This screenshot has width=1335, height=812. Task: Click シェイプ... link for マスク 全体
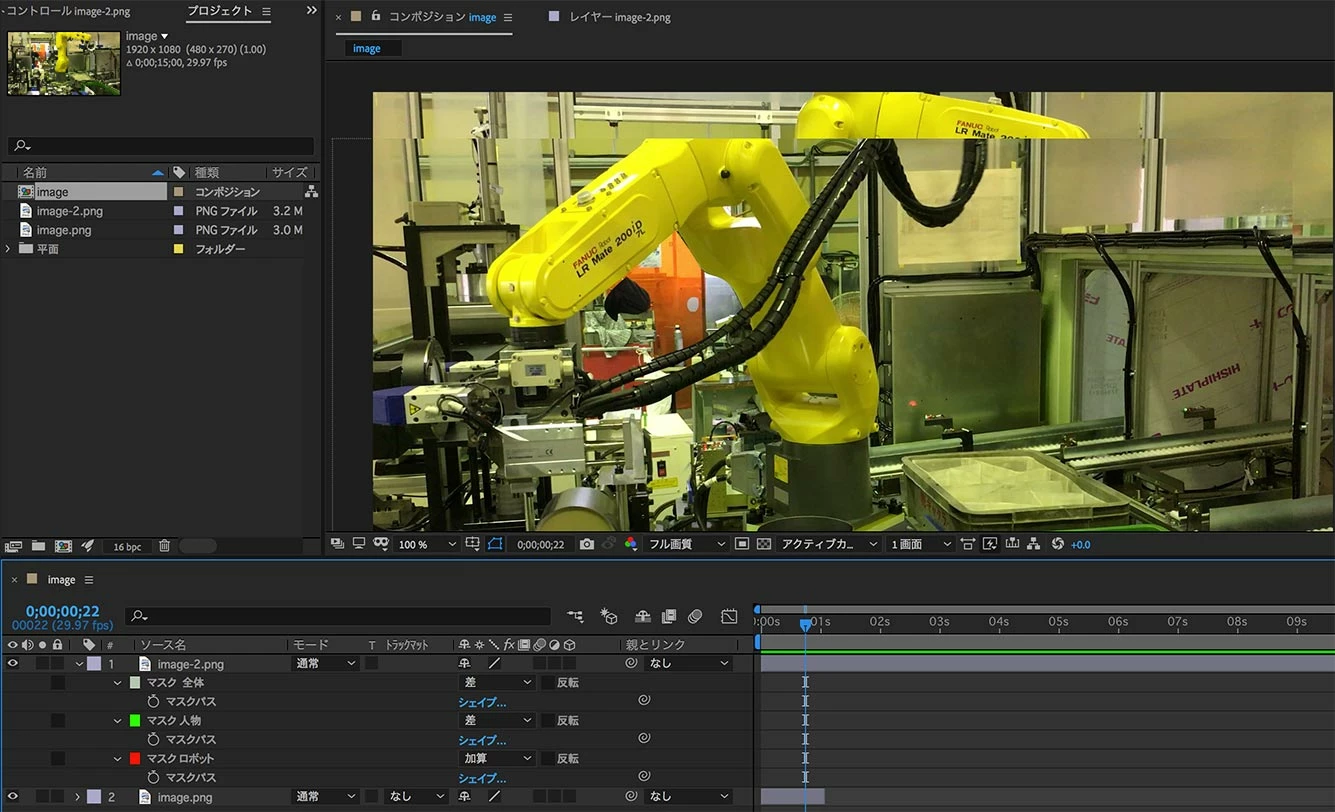(x=482, y=702)
